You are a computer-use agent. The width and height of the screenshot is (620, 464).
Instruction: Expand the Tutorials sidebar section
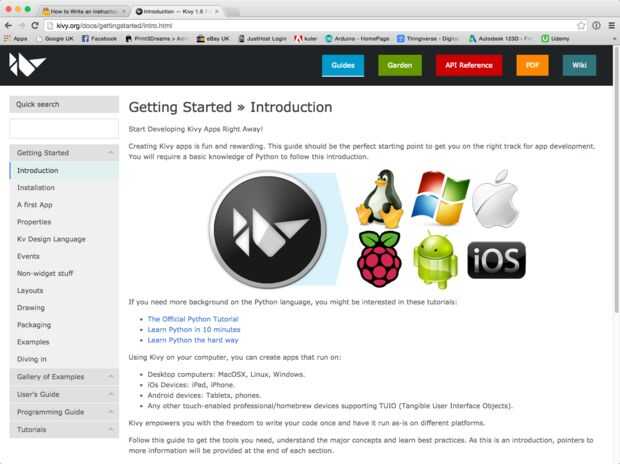coord(64,429)
